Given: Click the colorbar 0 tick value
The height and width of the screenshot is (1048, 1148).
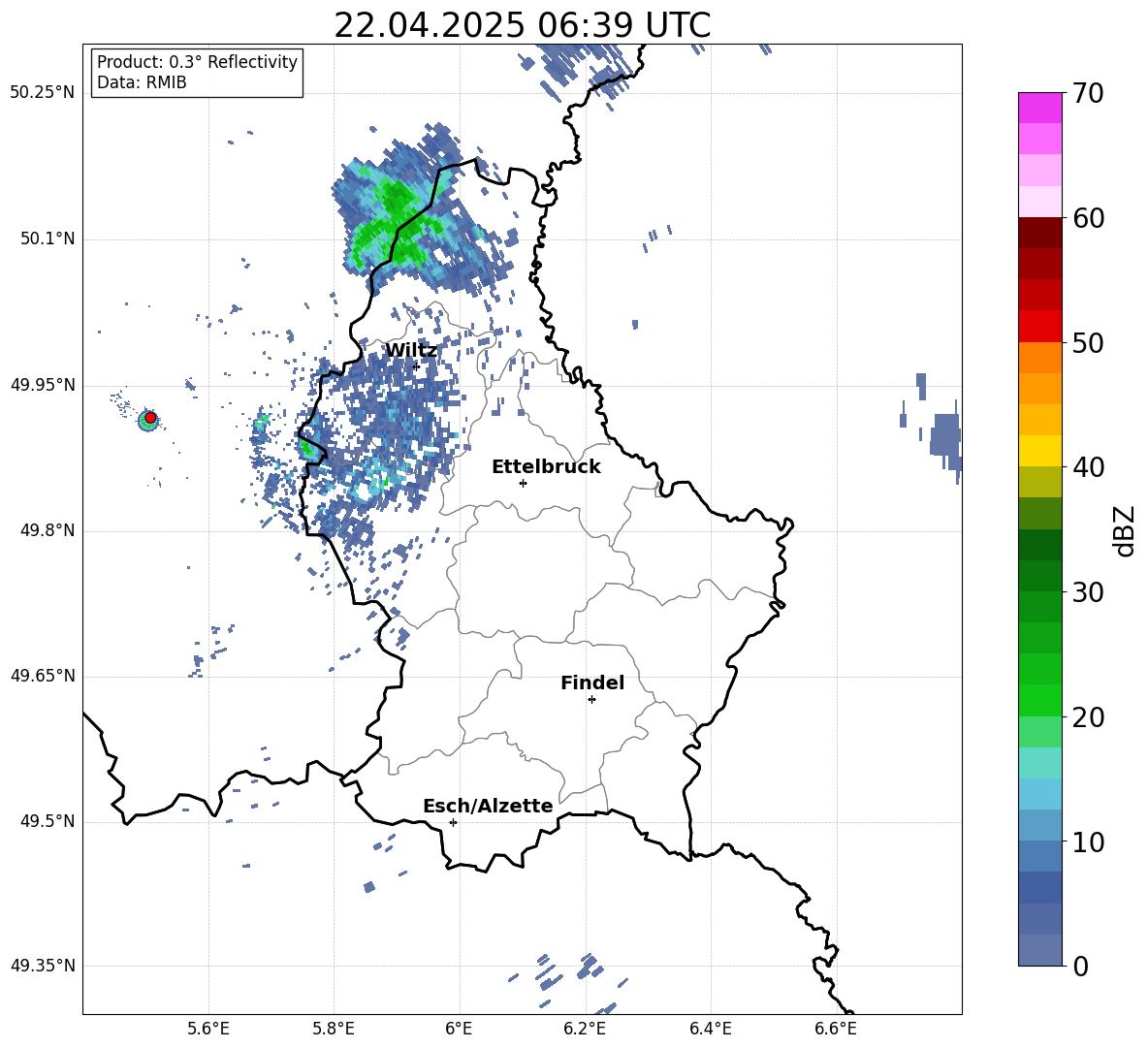Looking at the screenshot, I should click(x=1081, y=967).
